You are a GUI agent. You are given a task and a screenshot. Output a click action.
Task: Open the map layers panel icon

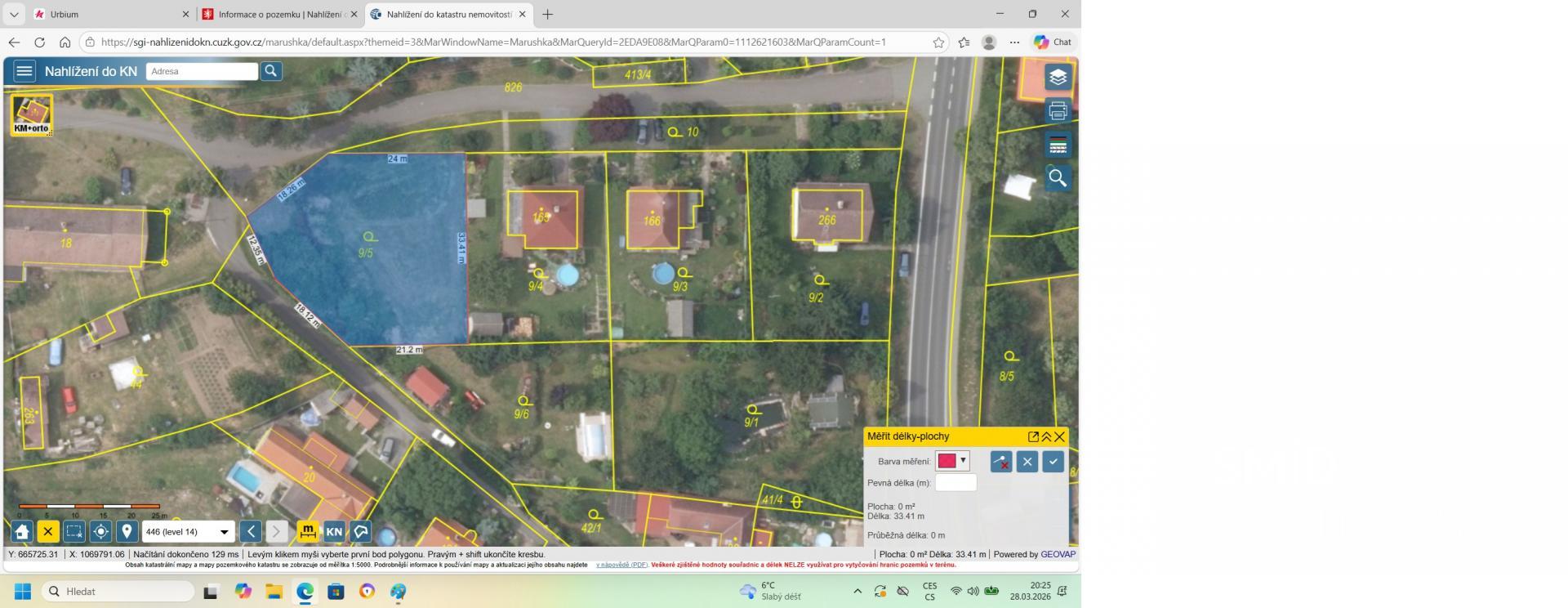[x=1058, y=78]
